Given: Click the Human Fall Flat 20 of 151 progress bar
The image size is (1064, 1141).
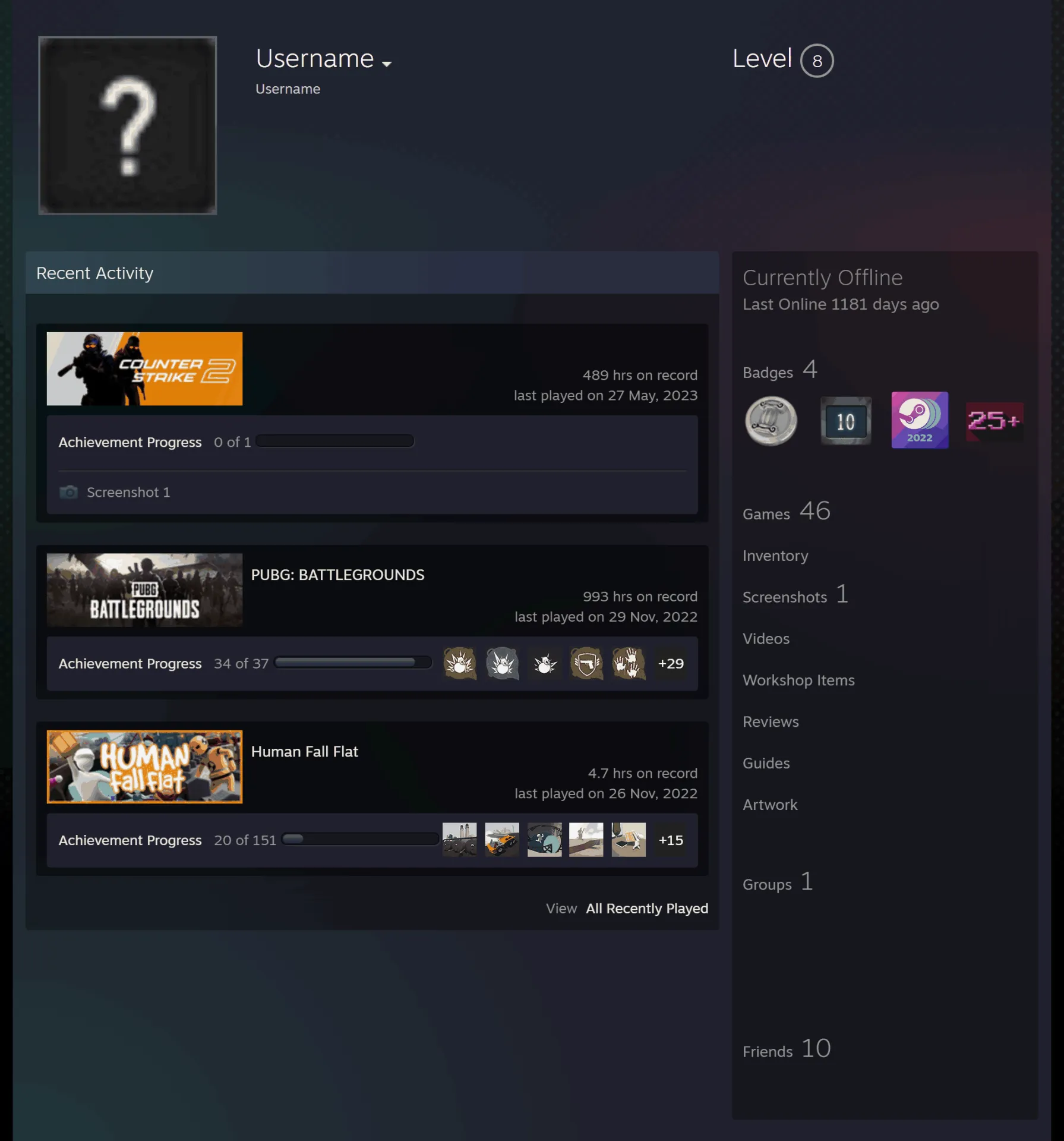Looking at the screenshot, I should click(x=360, y=839).
